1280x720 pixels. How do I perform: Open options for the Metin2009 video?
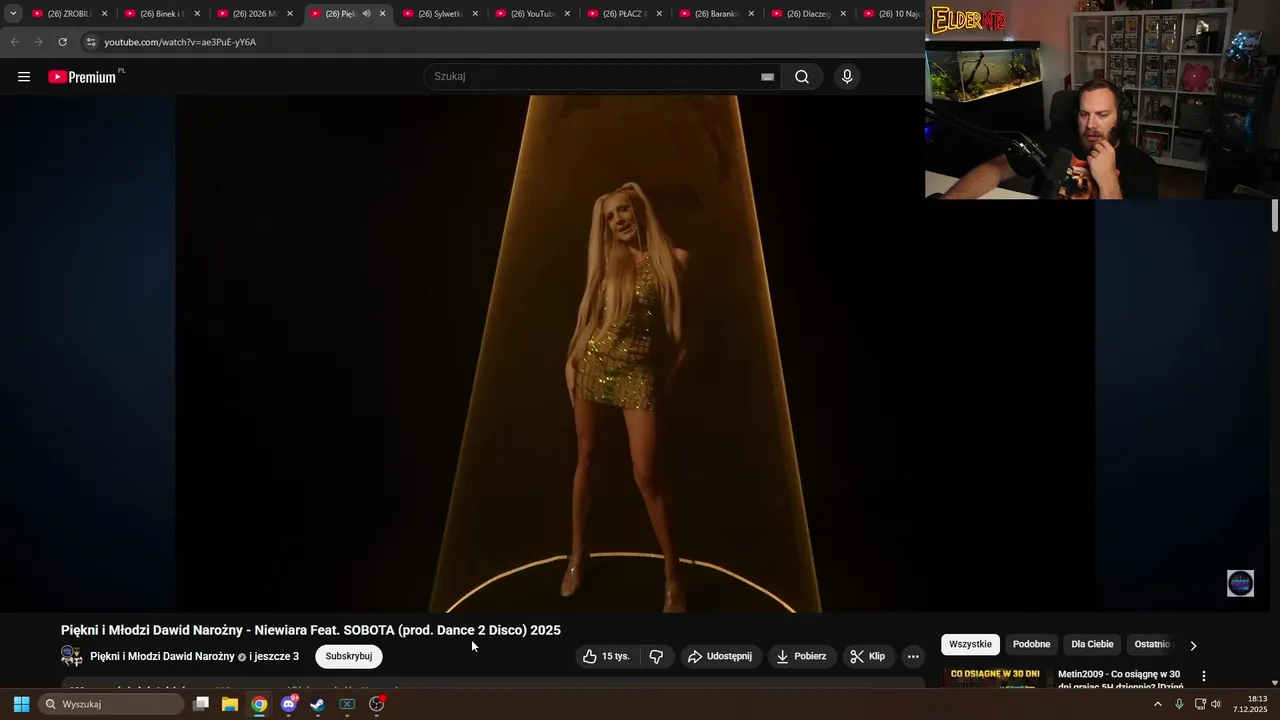click(x=1204, y=676)
